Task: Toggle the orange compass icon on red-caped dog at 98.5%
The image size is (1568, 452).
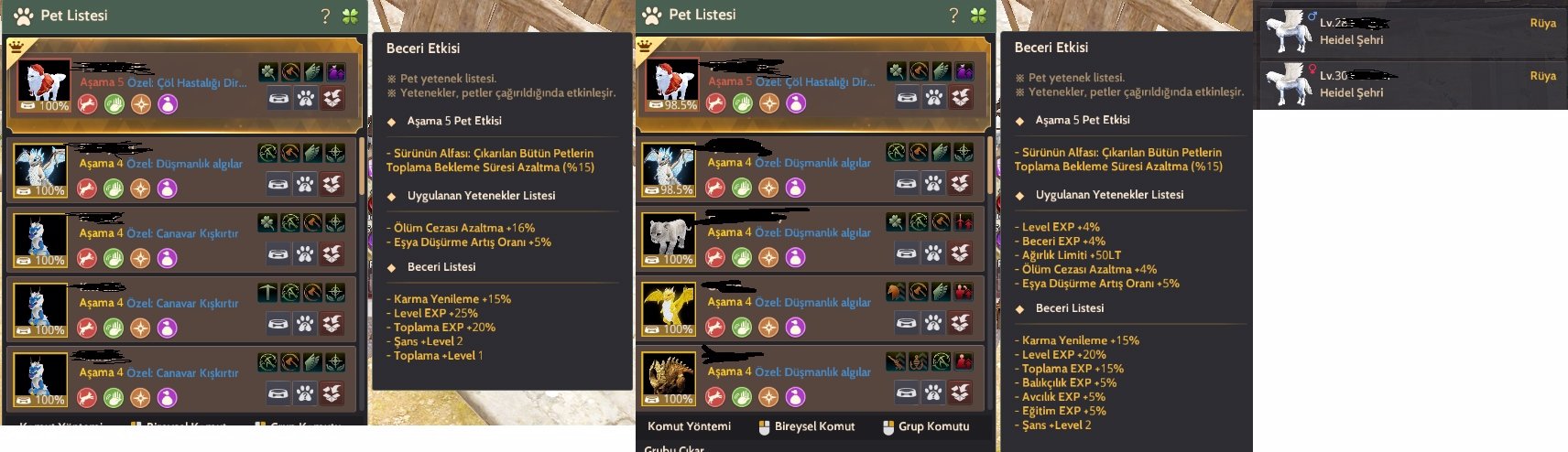Action: (769, 103)
